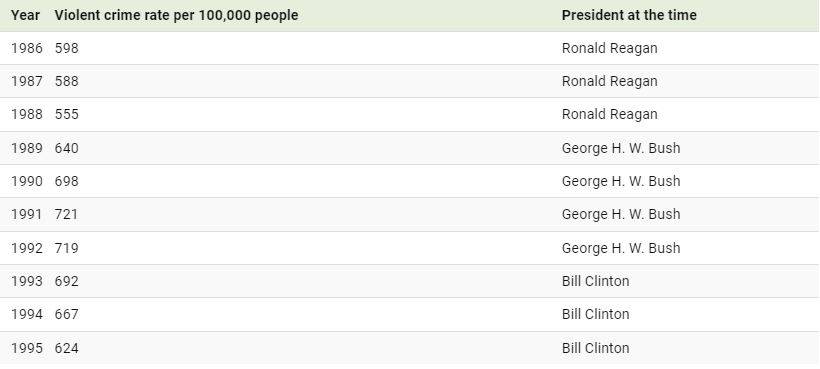Click the 555 crime rate value
This screenshot has width=820, height=369.
(x=66, y=114)
